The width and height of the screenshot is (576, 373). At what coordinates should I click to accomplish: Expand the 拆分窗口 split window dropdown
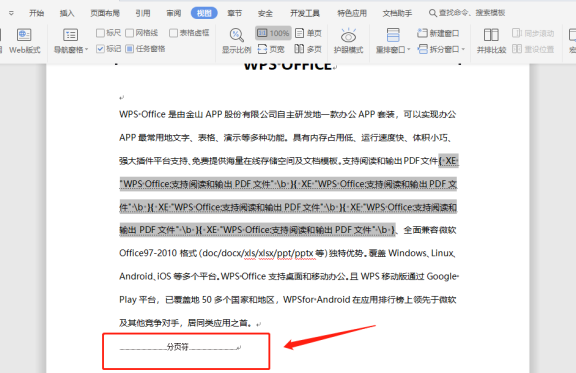[x=463, y=49]
